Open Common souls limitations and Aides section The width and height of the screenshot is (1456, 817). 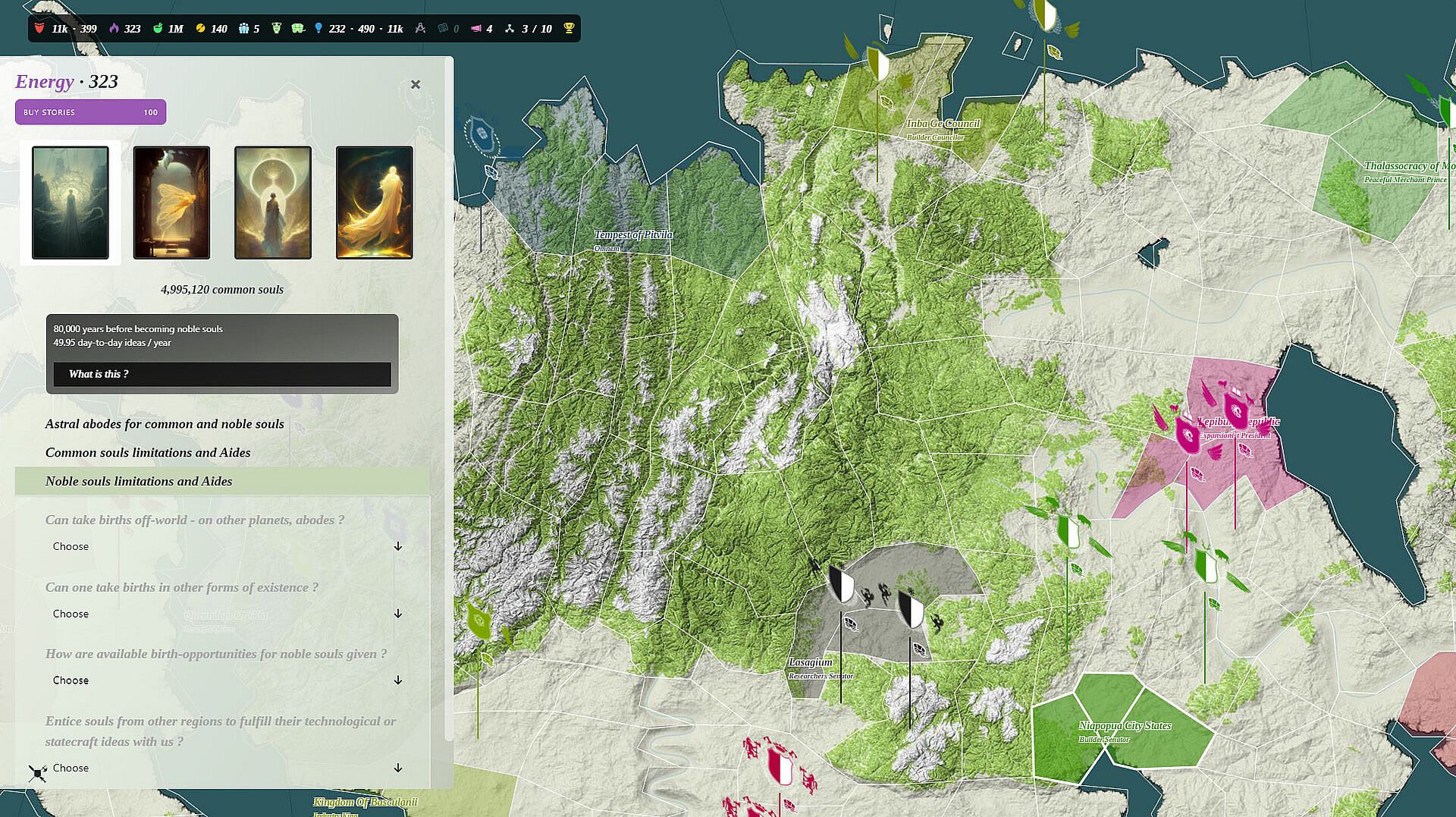point(148,453)
